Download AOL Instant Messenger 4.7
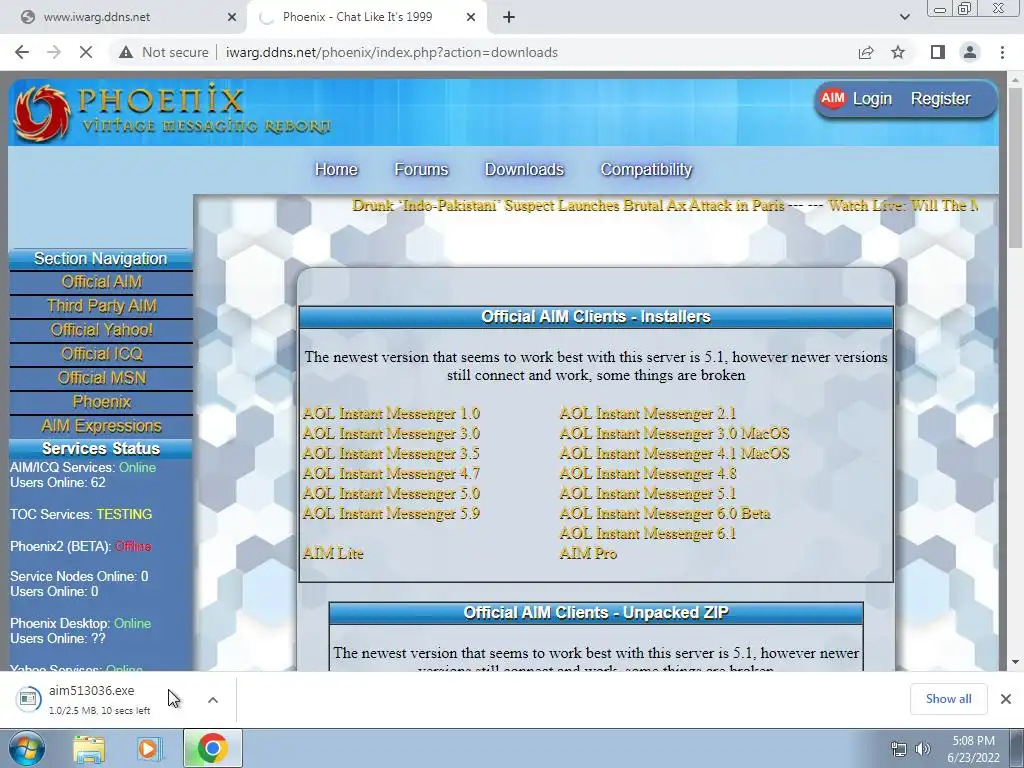 tap(391, 473)
